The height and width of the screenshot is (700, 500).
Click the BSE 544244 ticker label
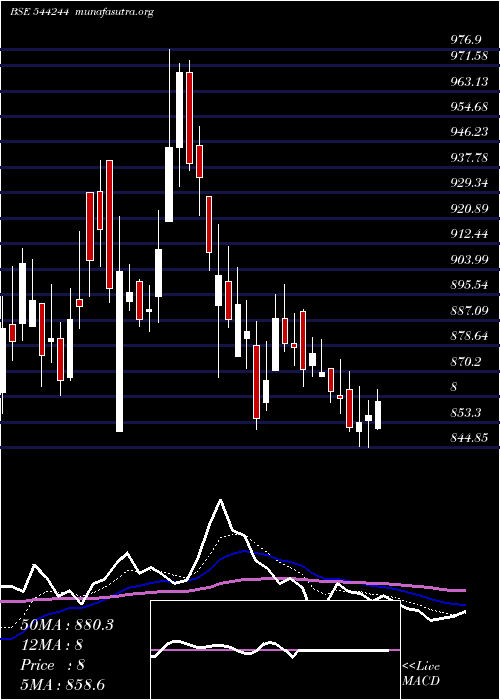(x=39, y=12)
